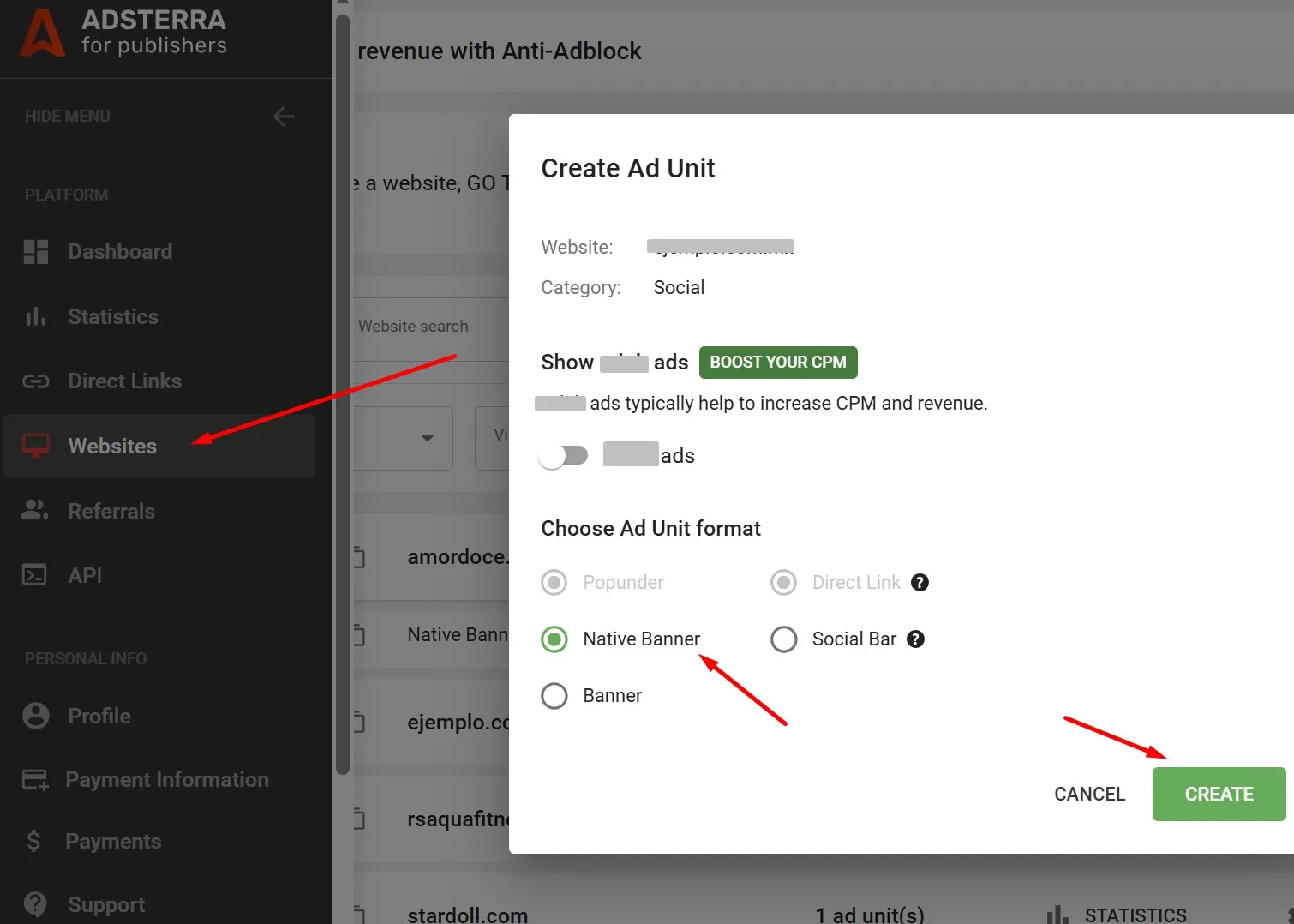This screenshot has width=1294, height=924.
Task: Click the help icon next to Direct Link
Action: (920, 583)
